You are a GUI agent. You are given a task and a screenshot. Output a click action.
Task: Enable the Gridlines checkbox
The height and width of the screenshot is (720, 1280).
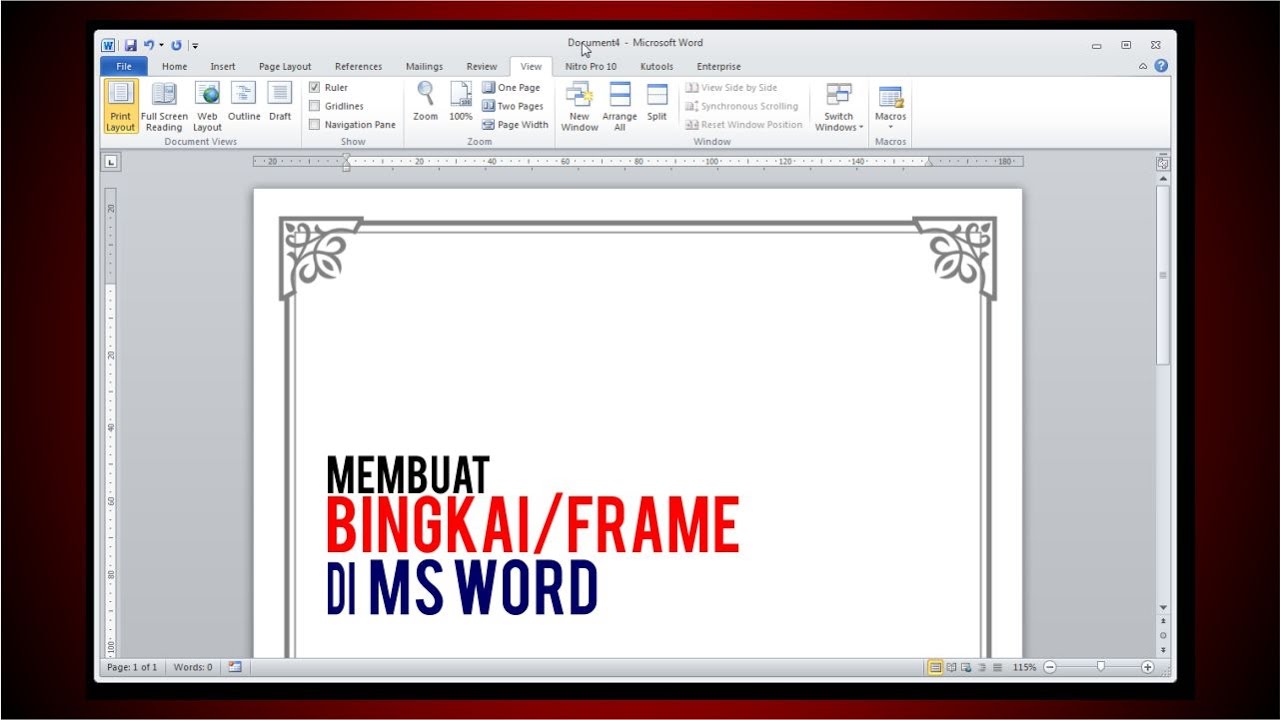click(x=315, y=106)
